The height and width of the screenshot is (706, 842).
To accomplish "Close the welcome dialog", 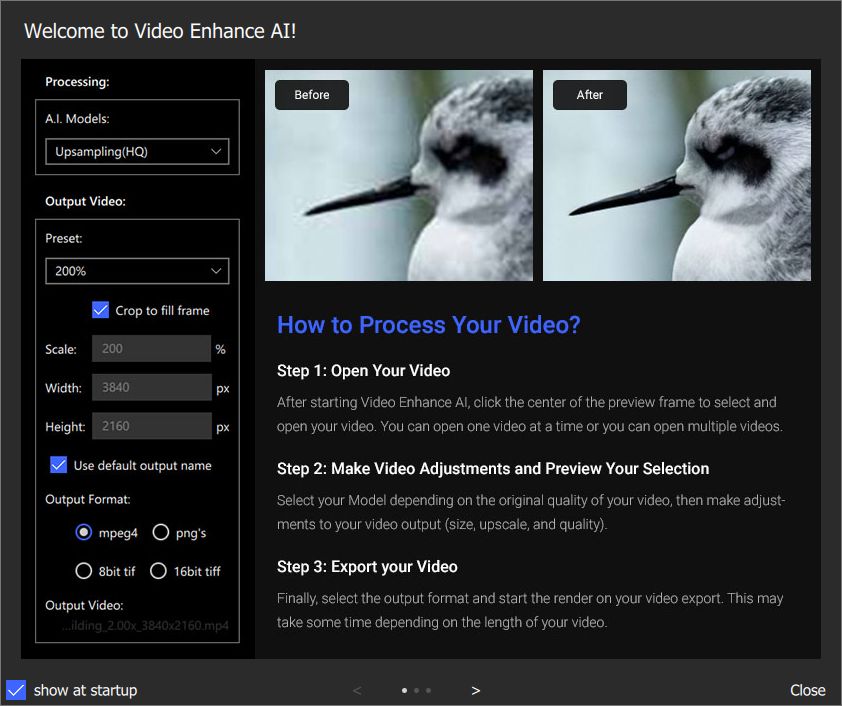I will click(808, 690).
